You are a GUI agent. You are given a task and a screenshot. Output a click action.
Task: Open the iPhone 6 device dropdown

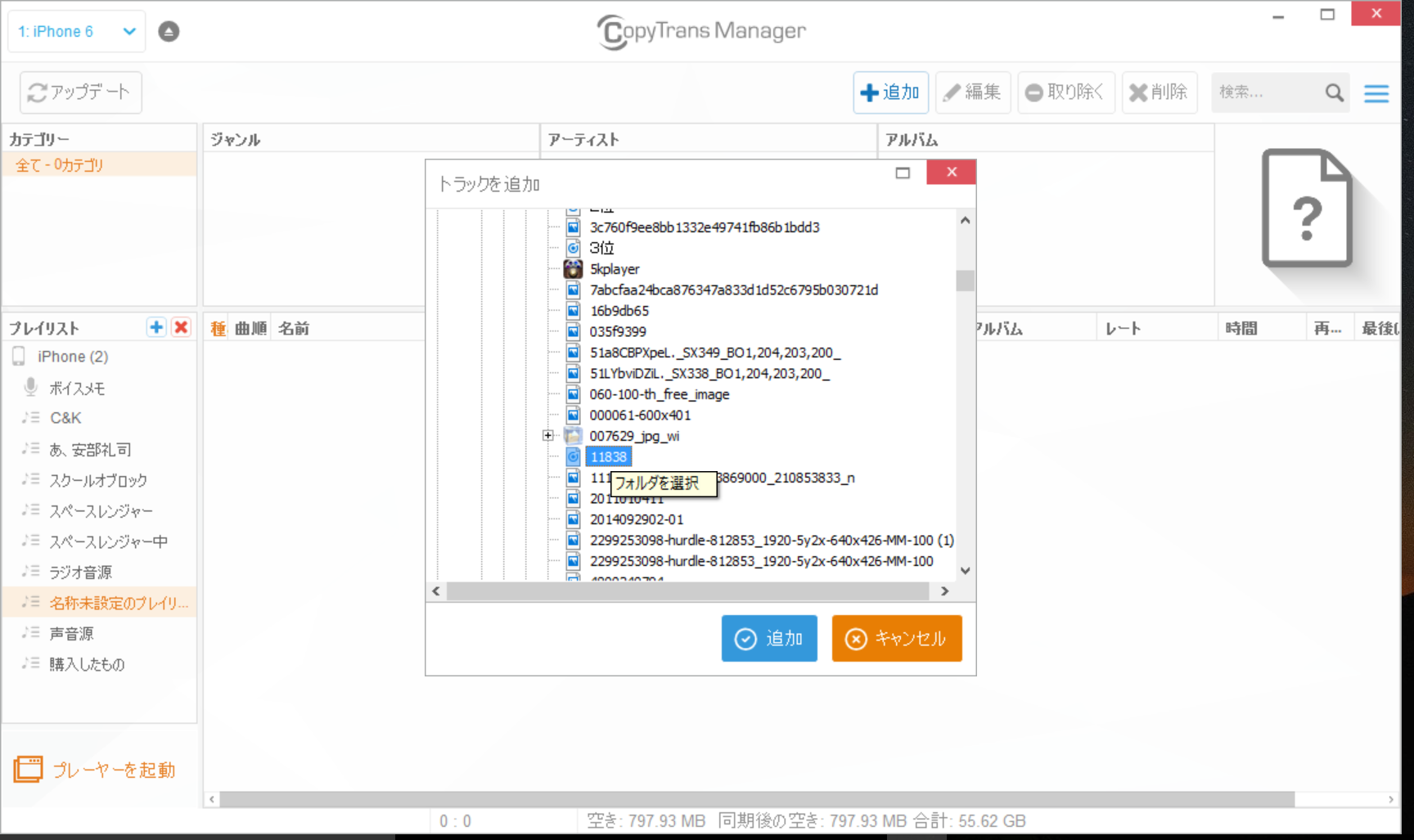click(x=76, y=31)
